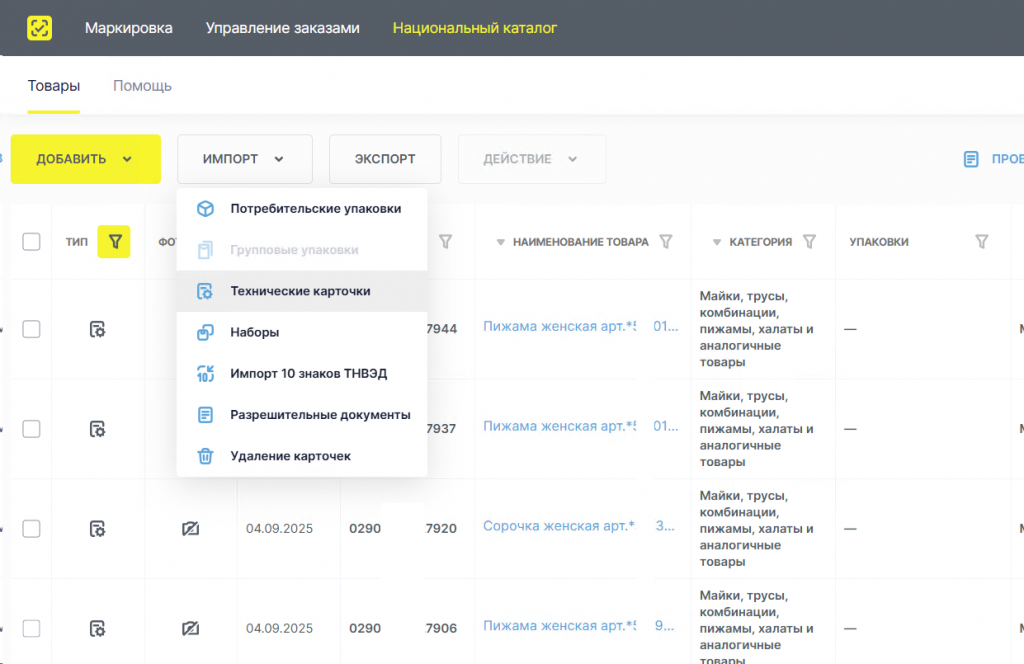Check the checkbox for the first product row
Screen dimensions: 1024x664
31,329
